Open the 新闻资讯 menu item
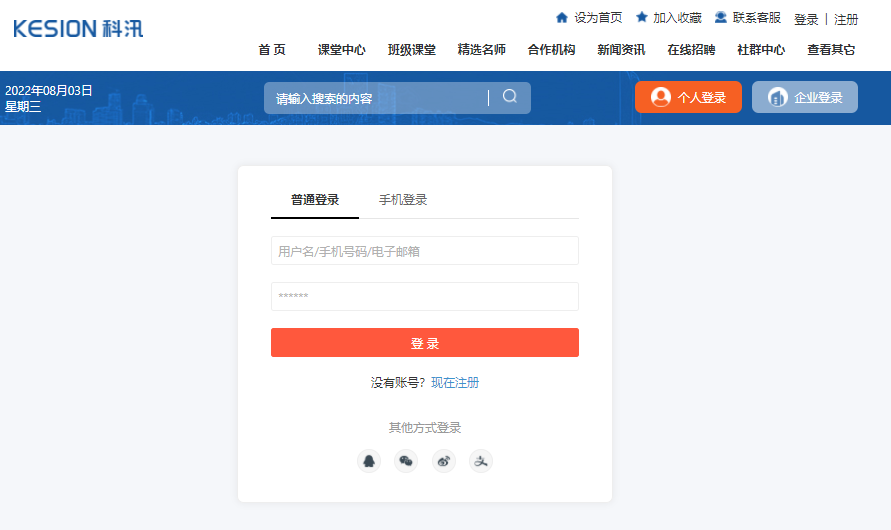 621,50
